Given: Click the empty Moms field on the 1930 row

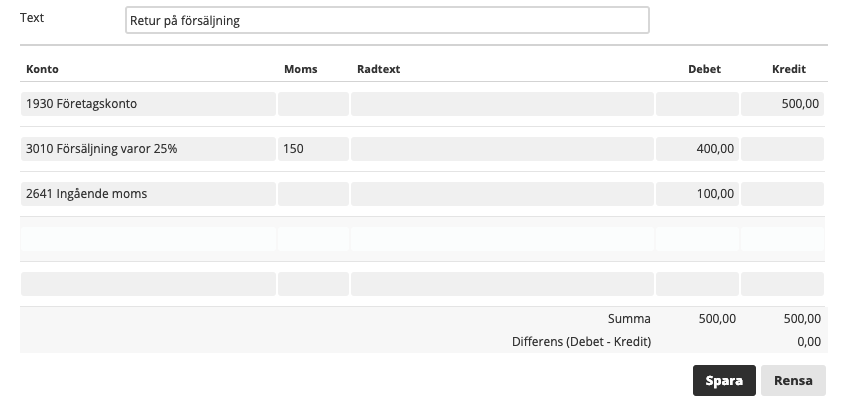Looking at the screenshot, I should coord(313,104).
